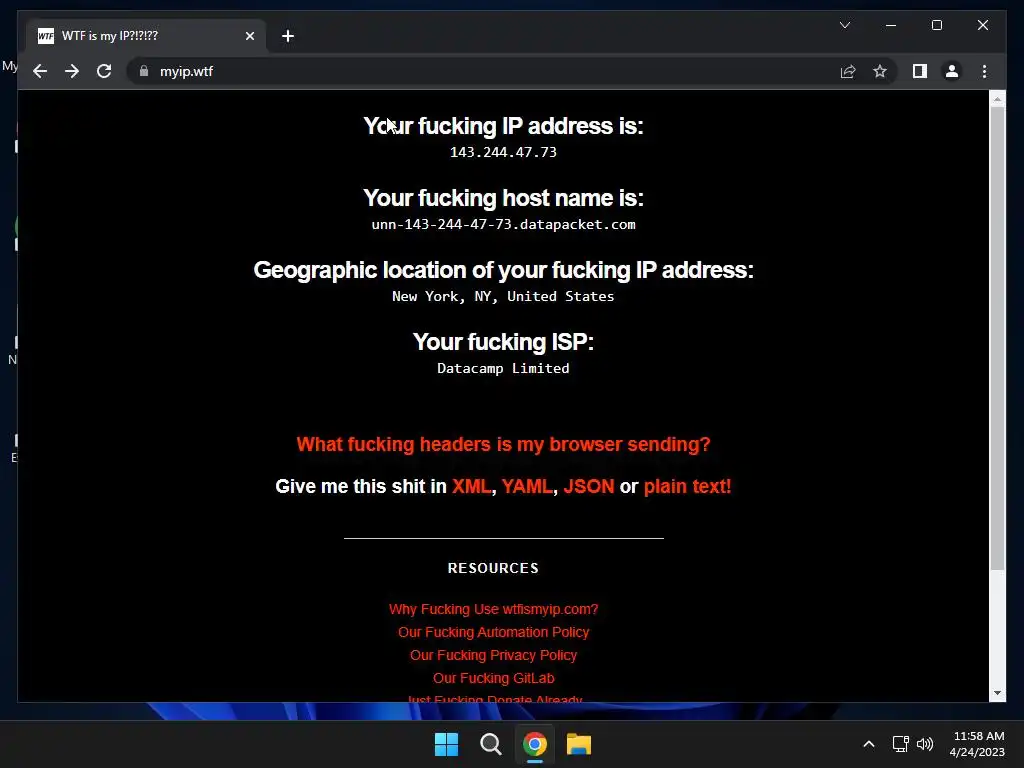
Task: Show hidden tray icons chevron
Action: 869,744
